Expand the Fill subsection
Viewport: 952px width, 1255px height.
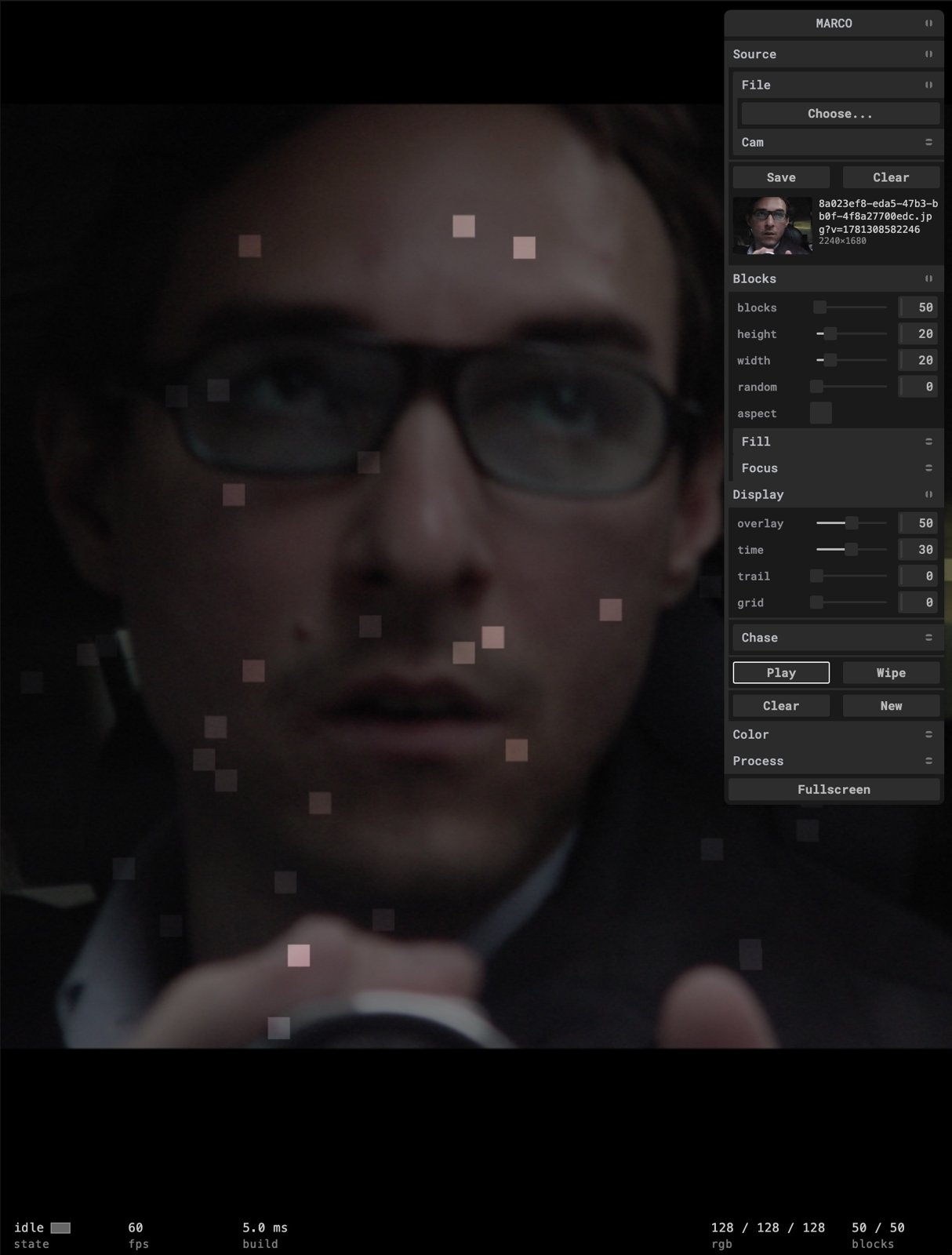click(x=838, y=442)
